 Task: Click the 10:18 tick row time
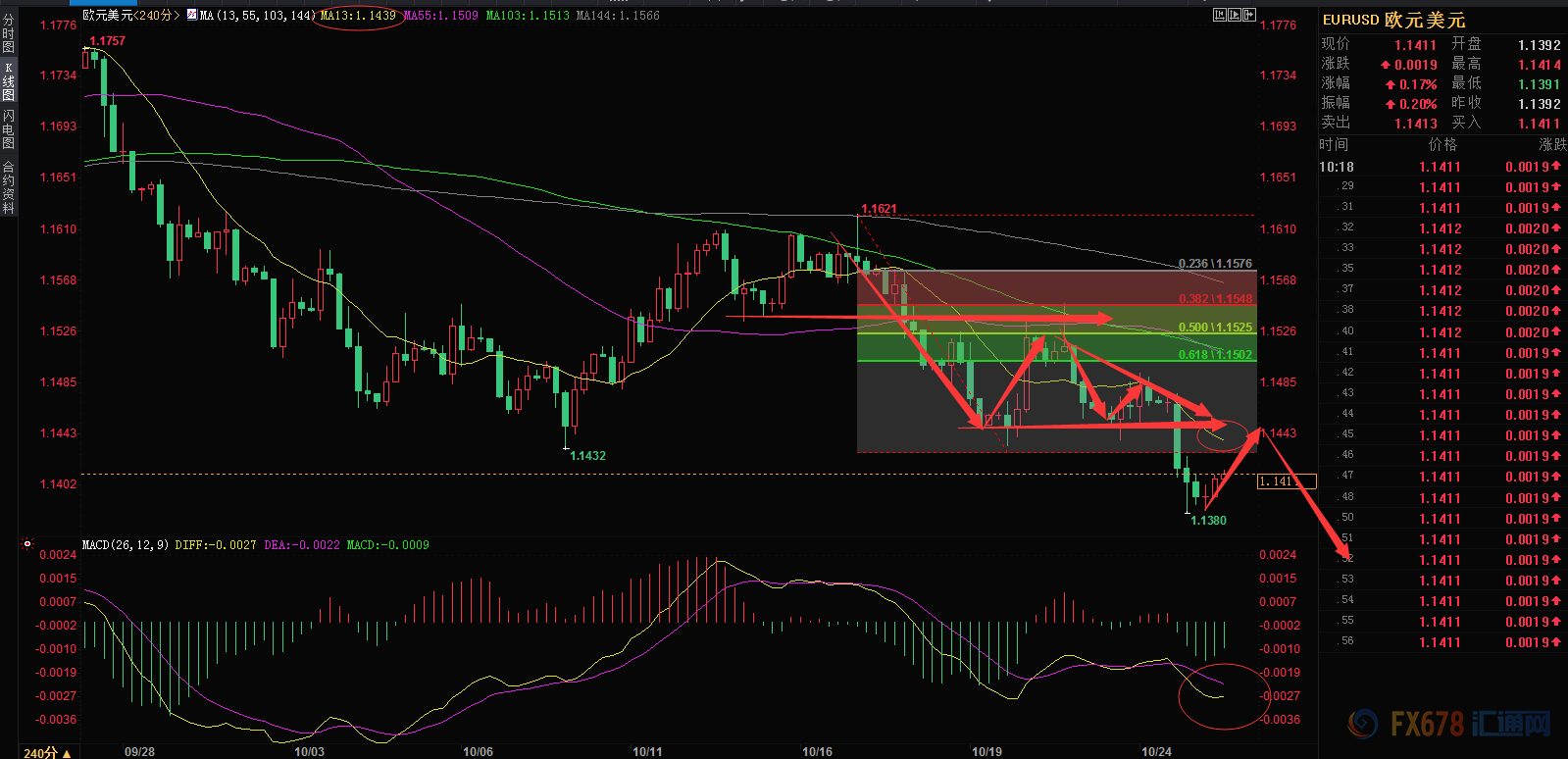pyautogui.click(x=1336, y=167)
